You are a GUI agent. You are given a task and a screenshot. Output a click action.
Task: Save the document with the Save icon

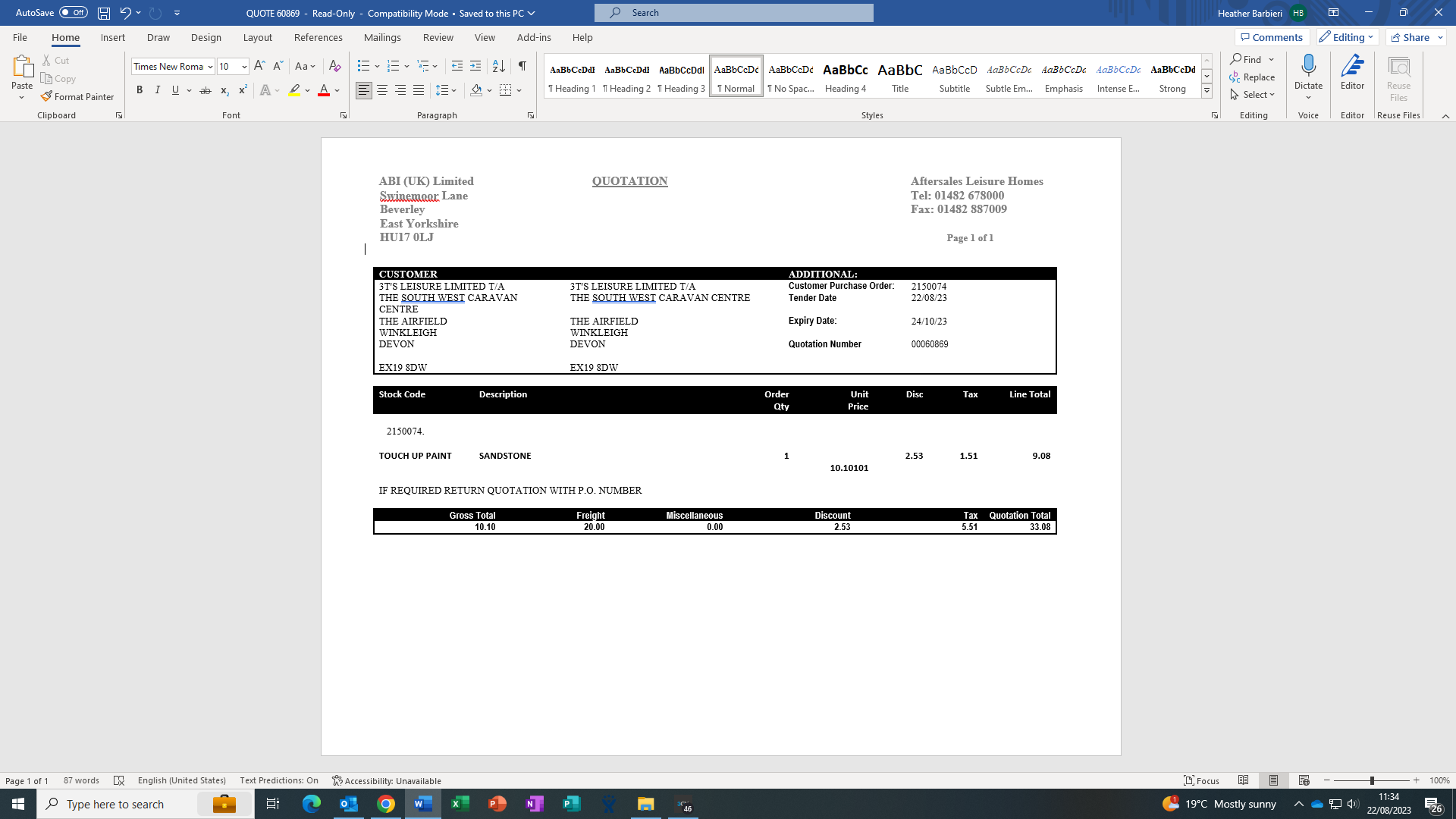pyautogui.click(x=104, y=13)
